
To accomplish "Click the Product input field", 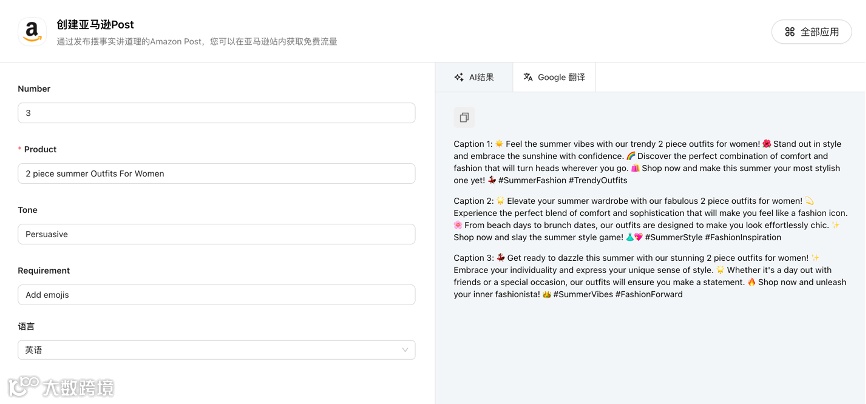I will [216, 174].
